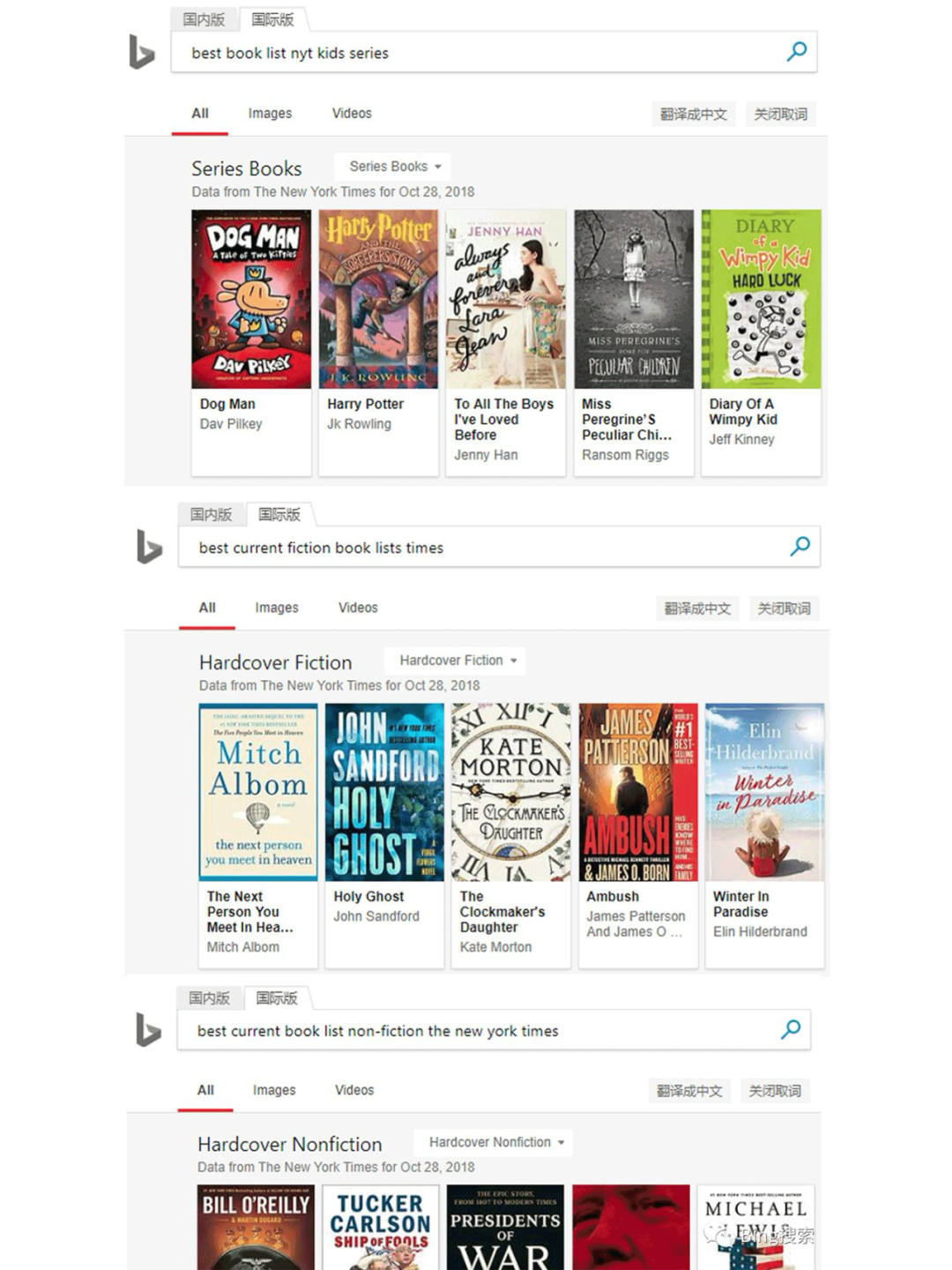Viewport: 952px width, 1270px height.
Task: View Images for the non-fiction search
Action: click(x=274, y=1090)
